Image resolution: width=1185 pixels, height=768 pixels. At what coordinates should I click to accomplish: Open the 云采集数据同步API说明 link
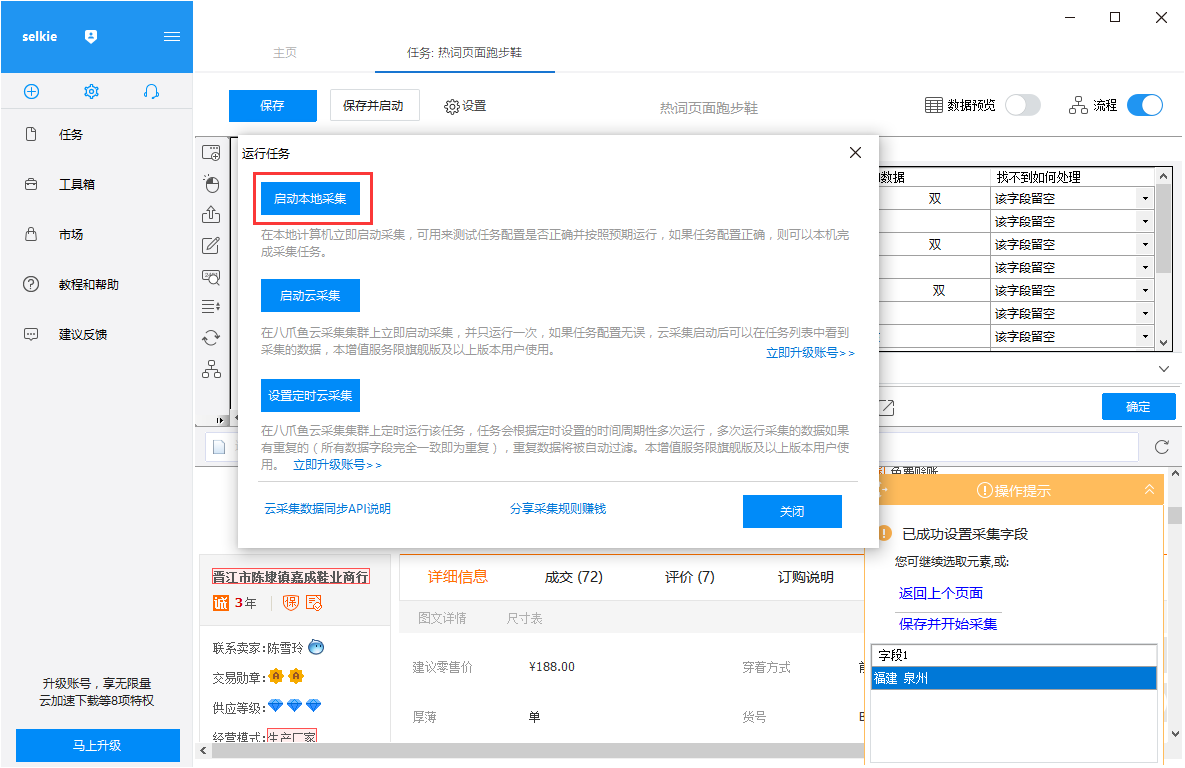pyautogui.click(x=327, y=509)
